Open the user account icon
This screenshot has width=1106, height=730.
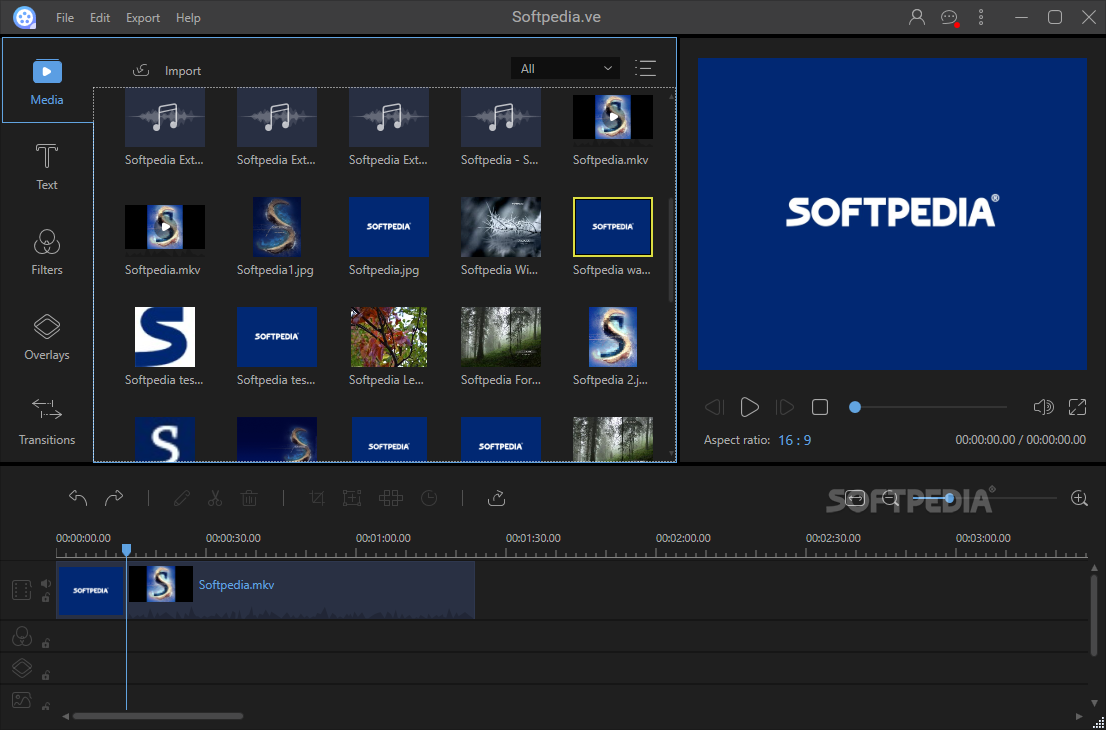click(x=917, y=17)
